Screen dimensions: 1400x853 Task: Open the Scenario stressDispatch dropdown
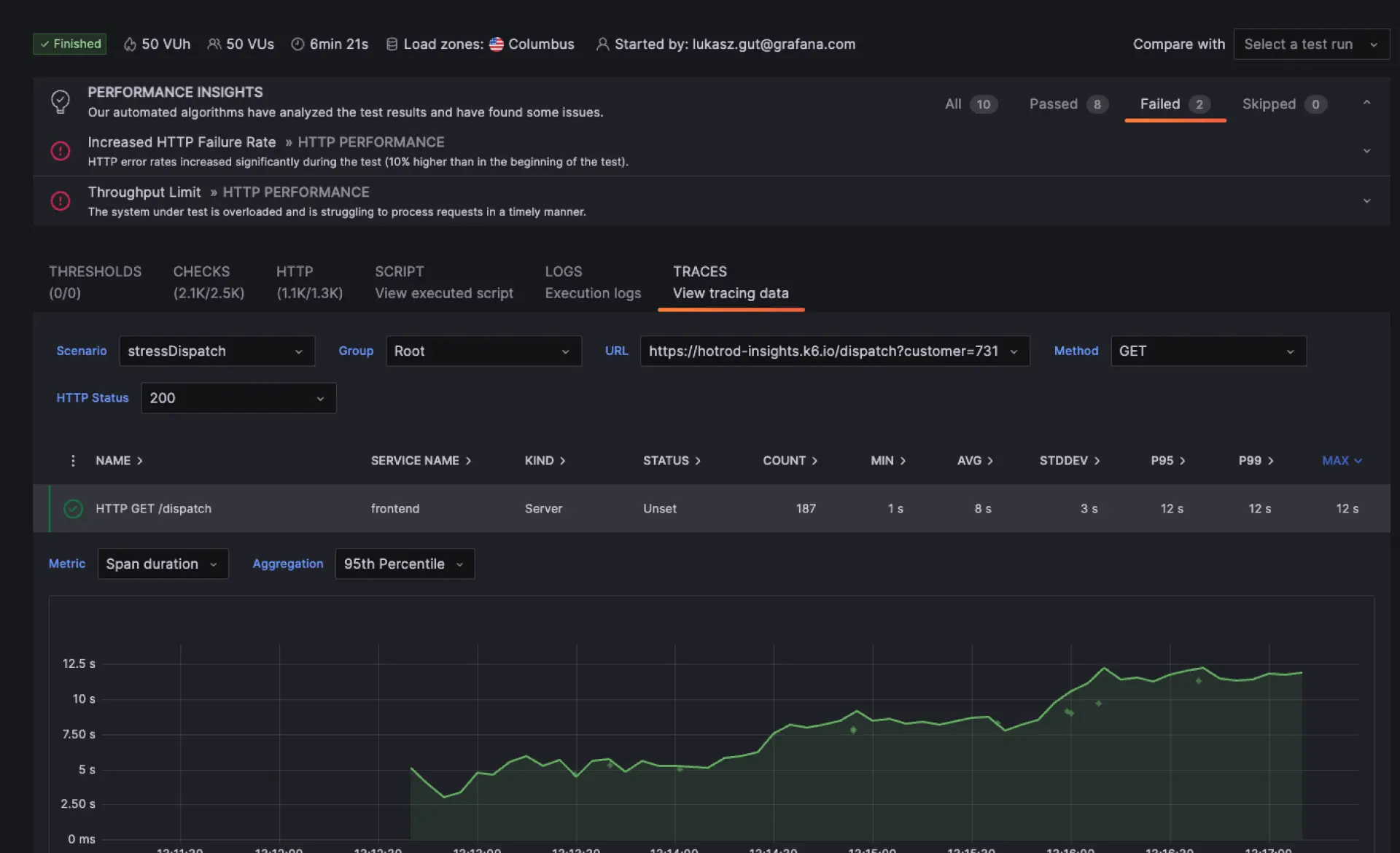(x=217, y=351)
